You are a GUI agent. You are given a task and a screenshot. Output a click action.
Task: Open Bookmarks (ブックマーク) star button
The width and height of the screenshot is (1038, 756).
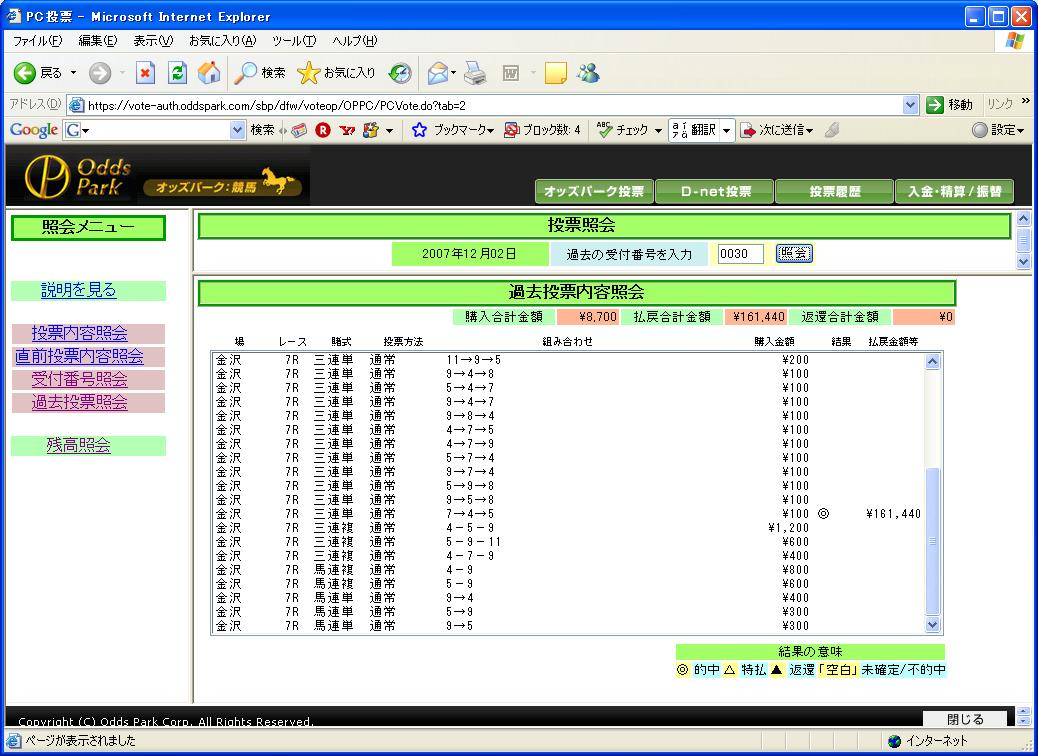453,130
